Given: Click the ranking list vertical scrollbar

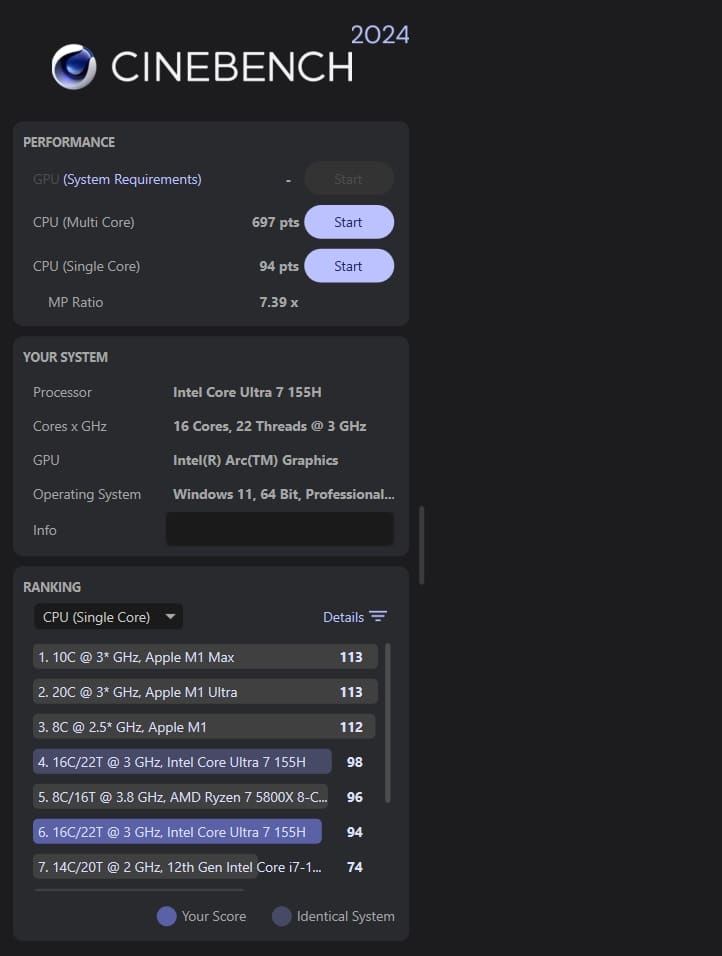Looking at the screenshot, I should (x=388, y=722).
